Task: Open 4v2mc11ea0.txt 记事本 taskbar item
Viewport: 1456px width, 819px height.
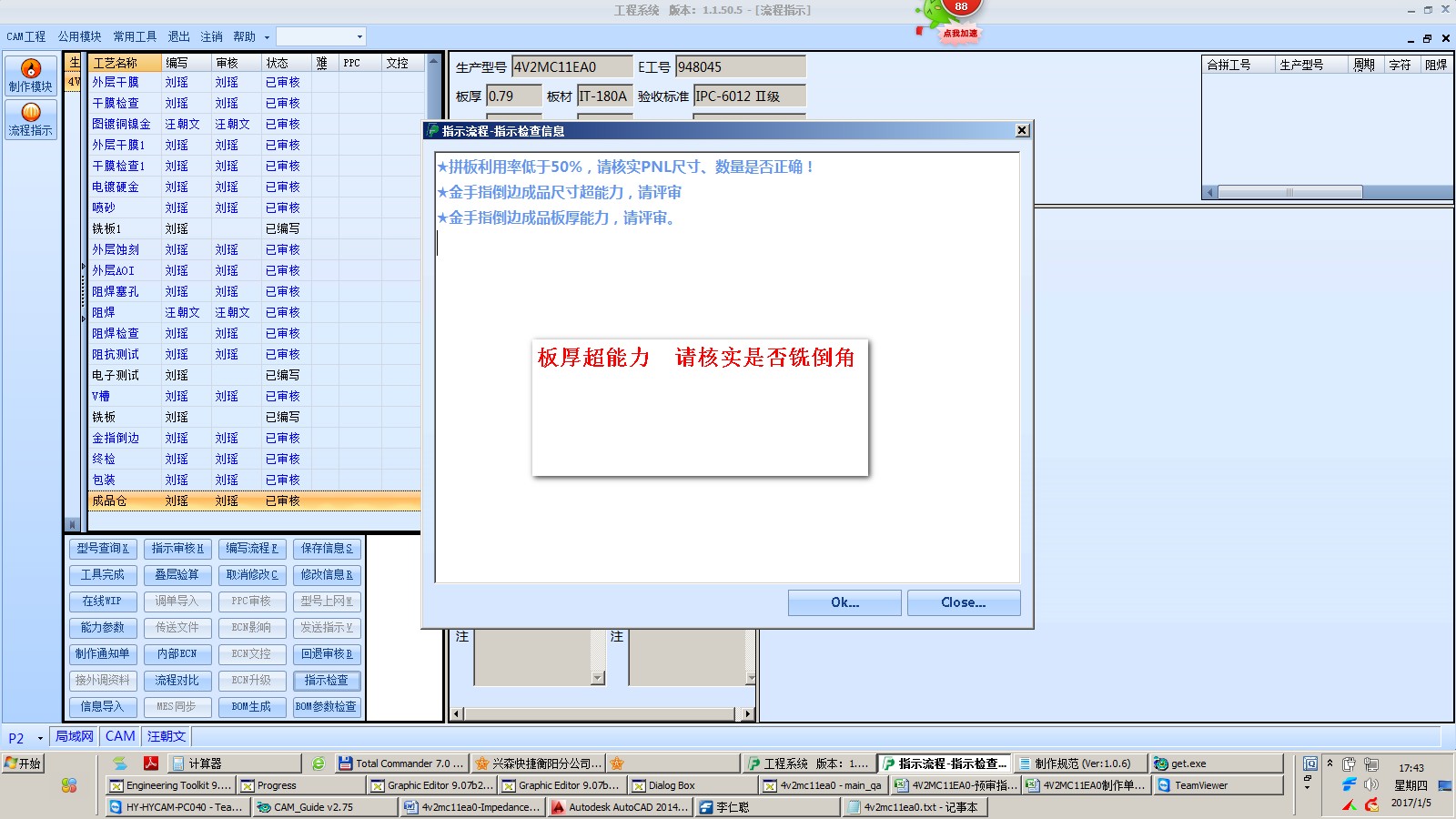Action: tap(915, 807)
